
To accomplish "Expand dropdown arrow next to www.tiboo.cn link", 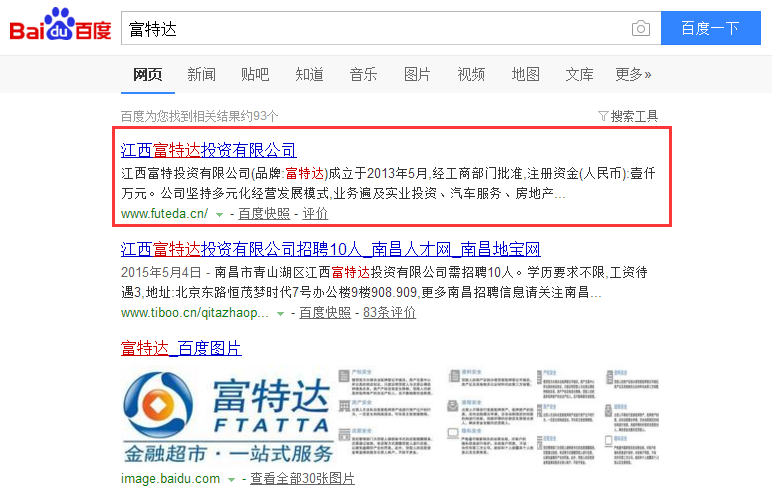I will click(281, 313).
